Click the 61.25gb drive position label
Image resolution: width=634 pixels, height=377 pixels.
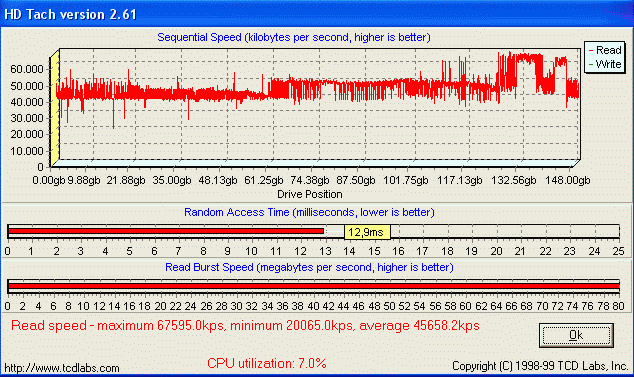click(264, 180)
